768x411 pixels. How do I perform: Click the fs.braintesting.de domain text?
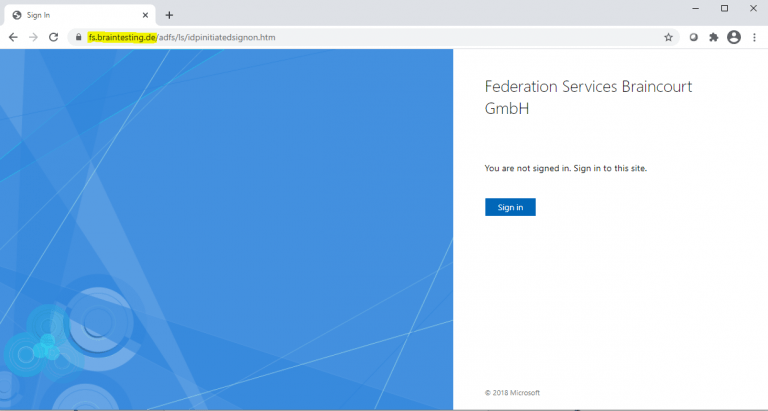122,37
